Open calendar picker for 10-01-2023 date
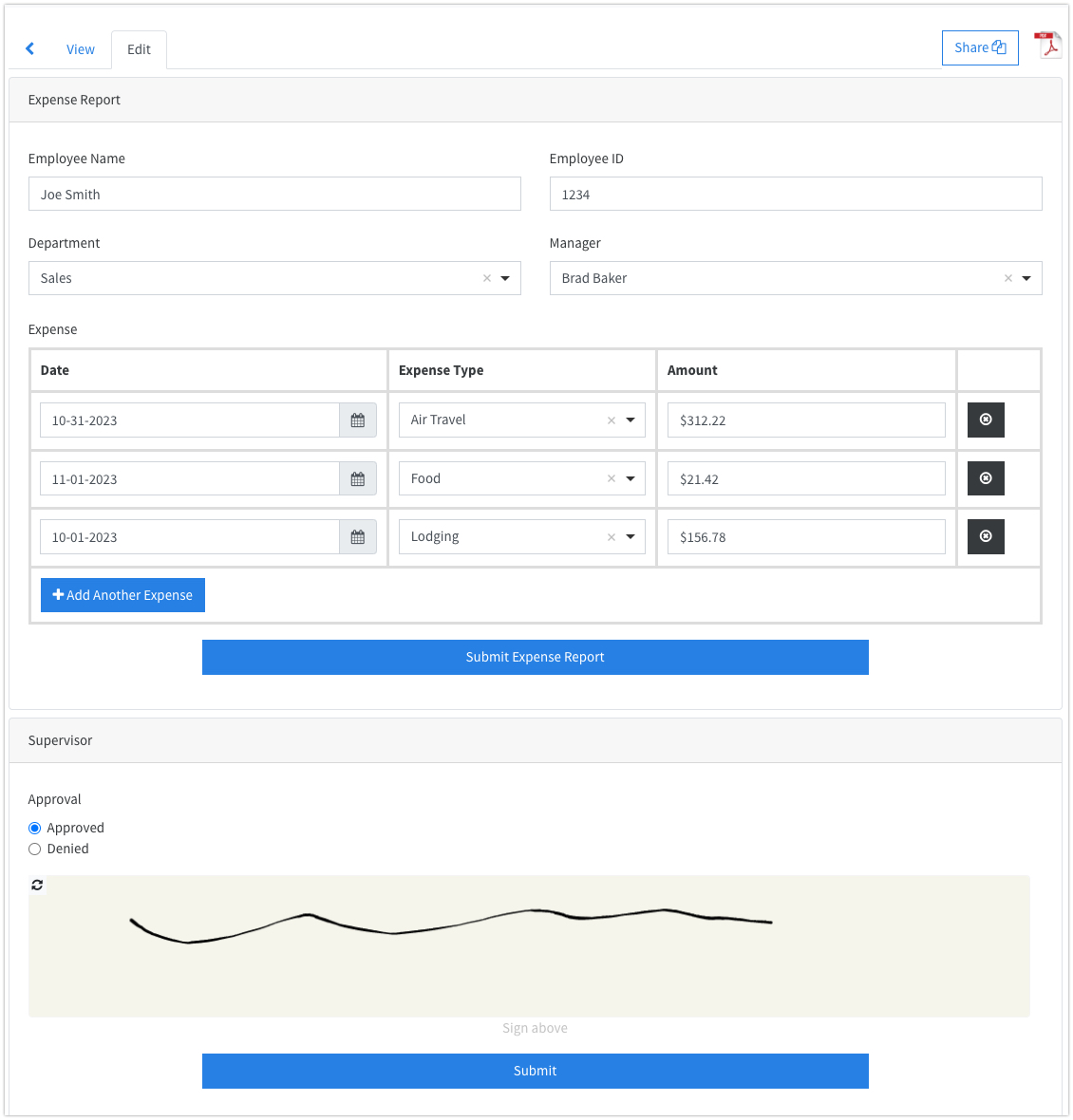The width and height of the screenshot is (1073, 1120). (358, 537)
